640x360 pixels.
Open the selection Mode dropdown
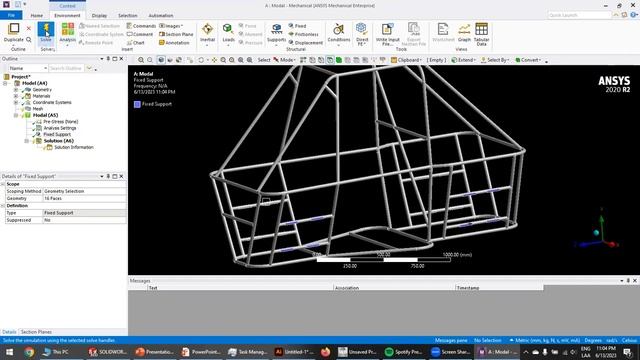[284, 60]
